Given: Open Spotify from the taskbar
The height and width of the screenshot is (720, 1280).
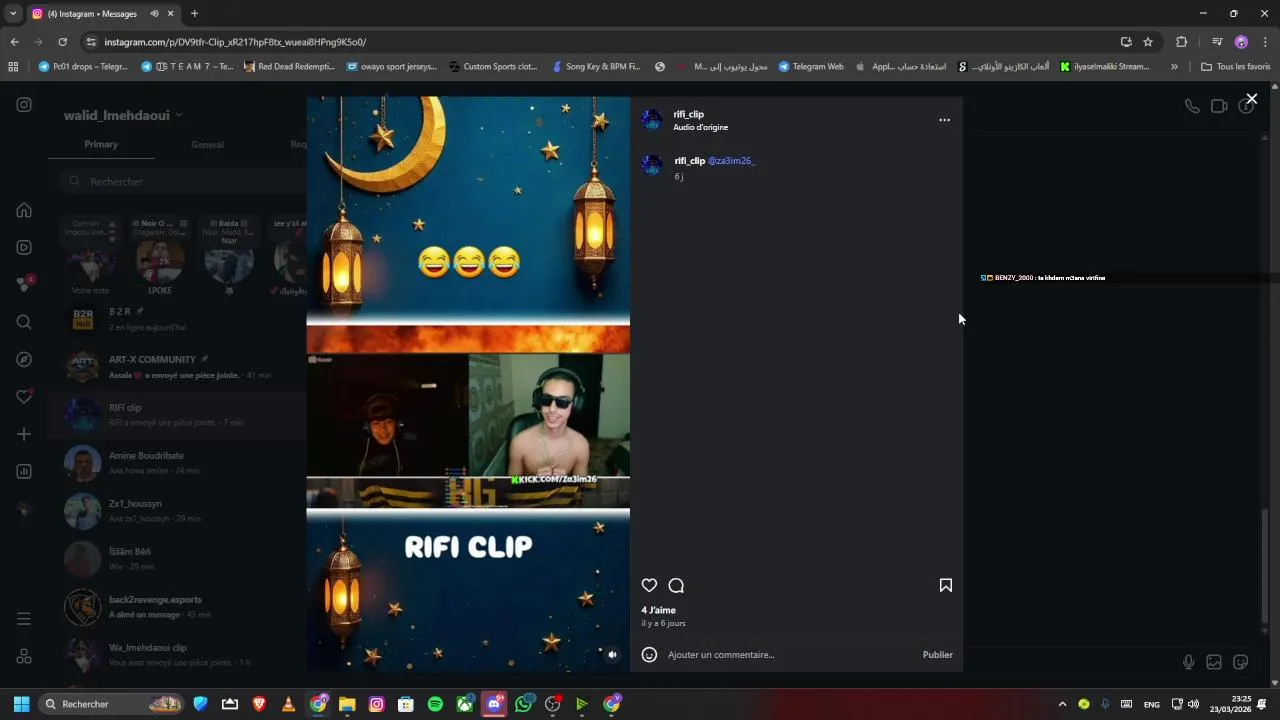Looking at the screenshot, I should pyautogui.click(x=435, y=704).
